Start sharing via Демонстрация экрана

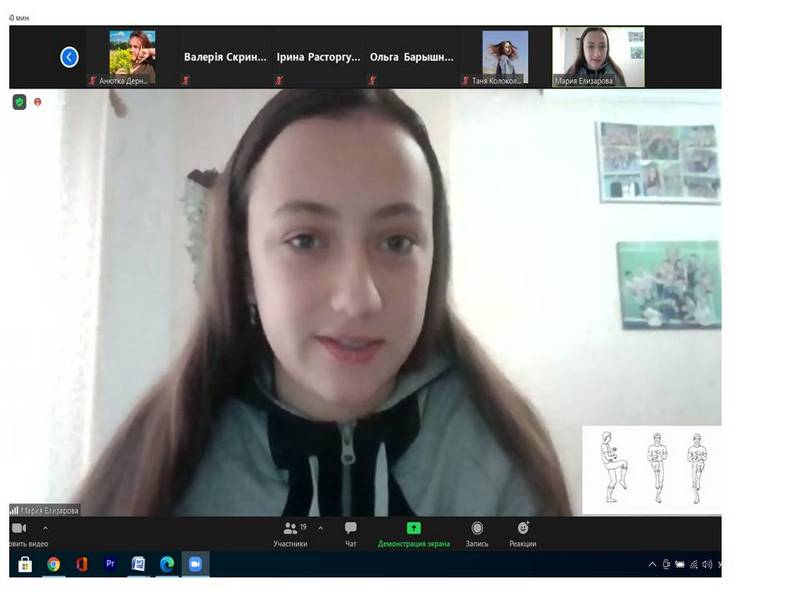click(414, 534)
